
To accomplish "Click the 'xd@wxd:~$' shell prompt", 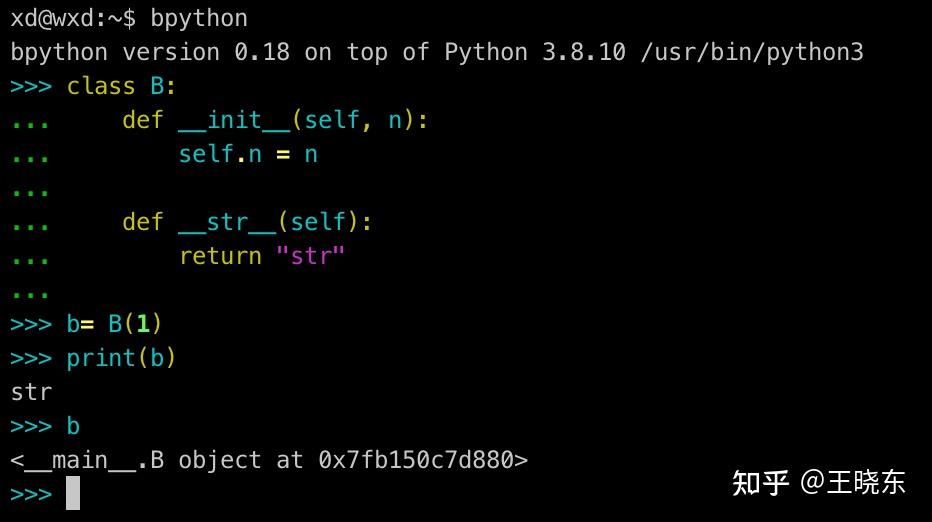I will 73,18.
